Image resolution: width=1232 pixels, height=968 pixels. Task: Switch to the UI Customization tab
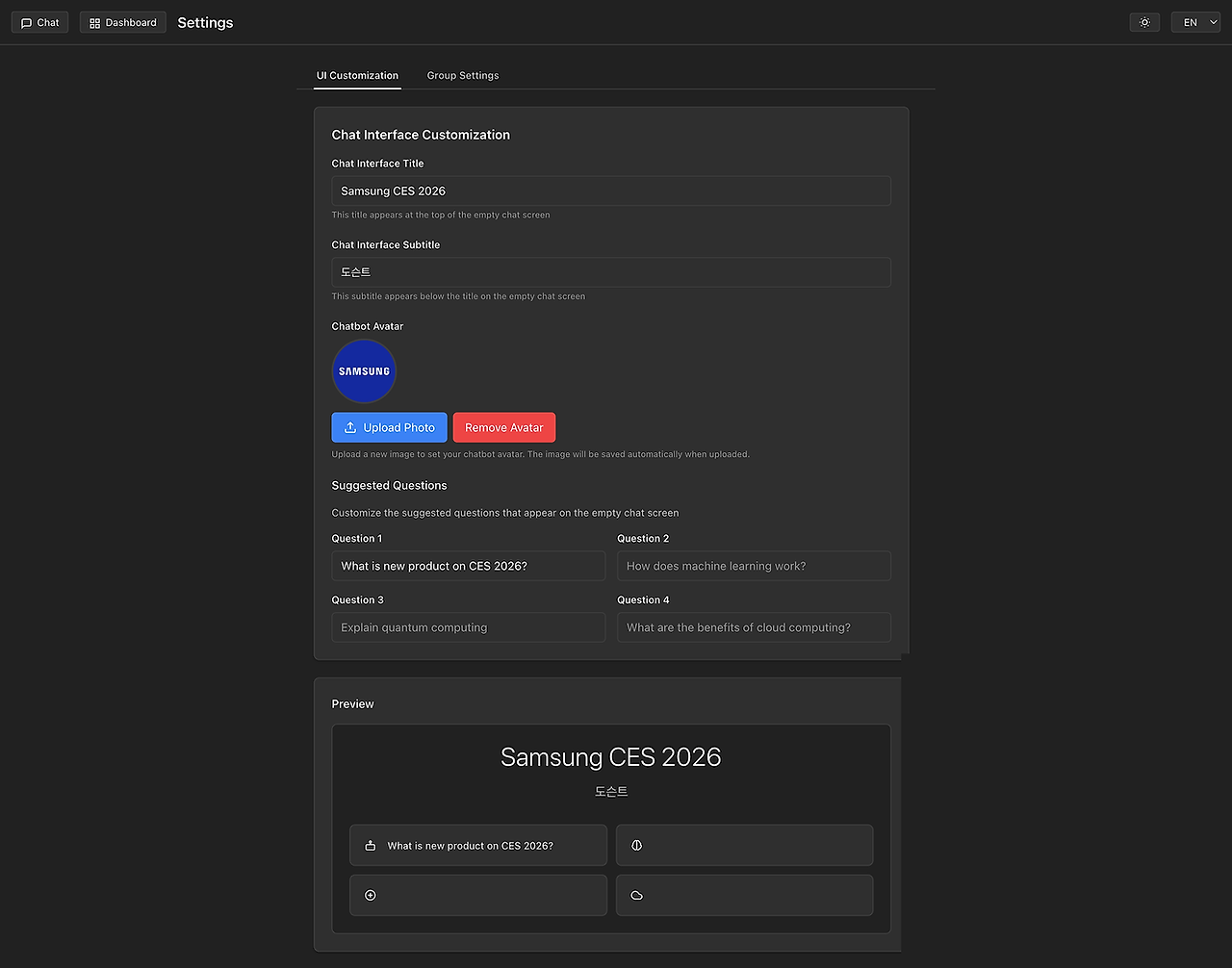point(357,75)
